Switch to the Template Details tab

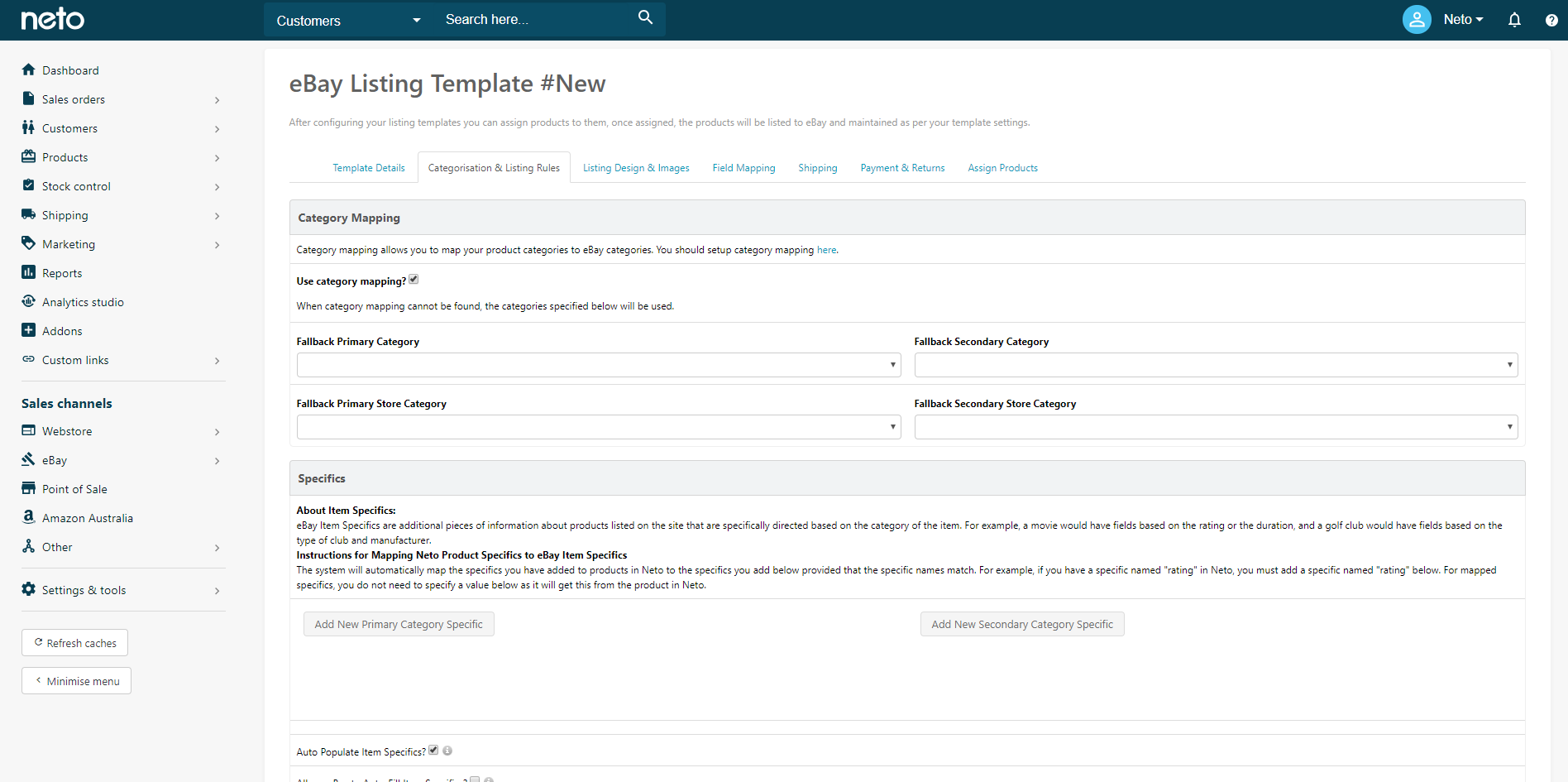(x=369, y=168)
